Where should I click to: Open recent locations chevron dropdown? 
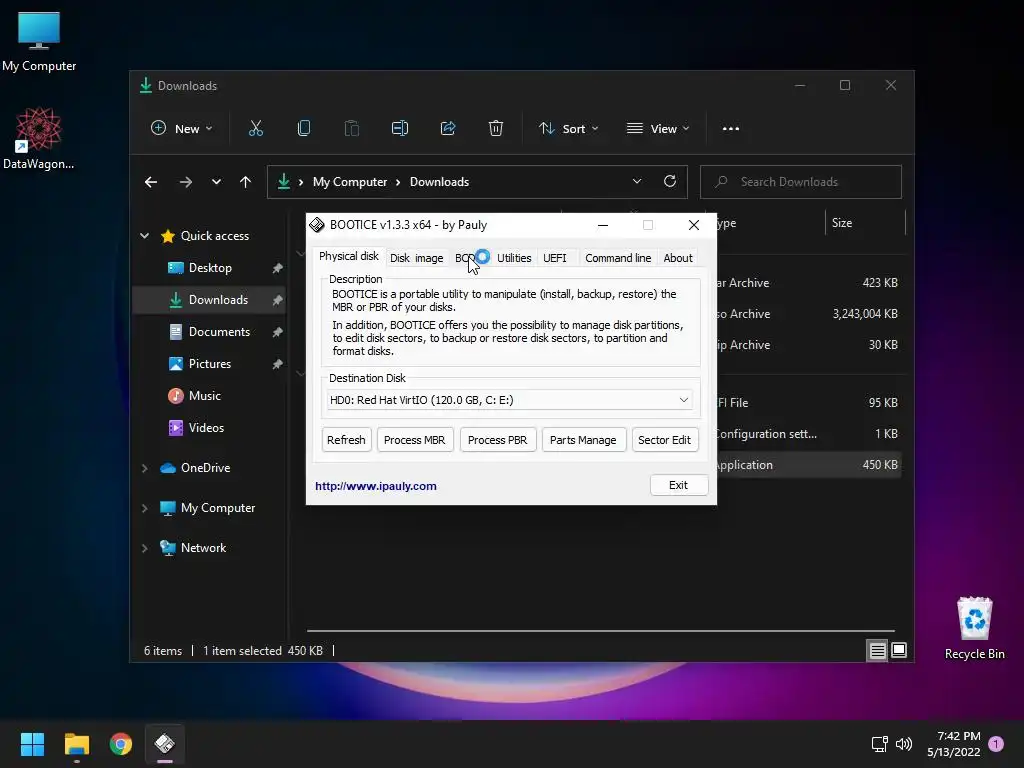coord(216,182)
